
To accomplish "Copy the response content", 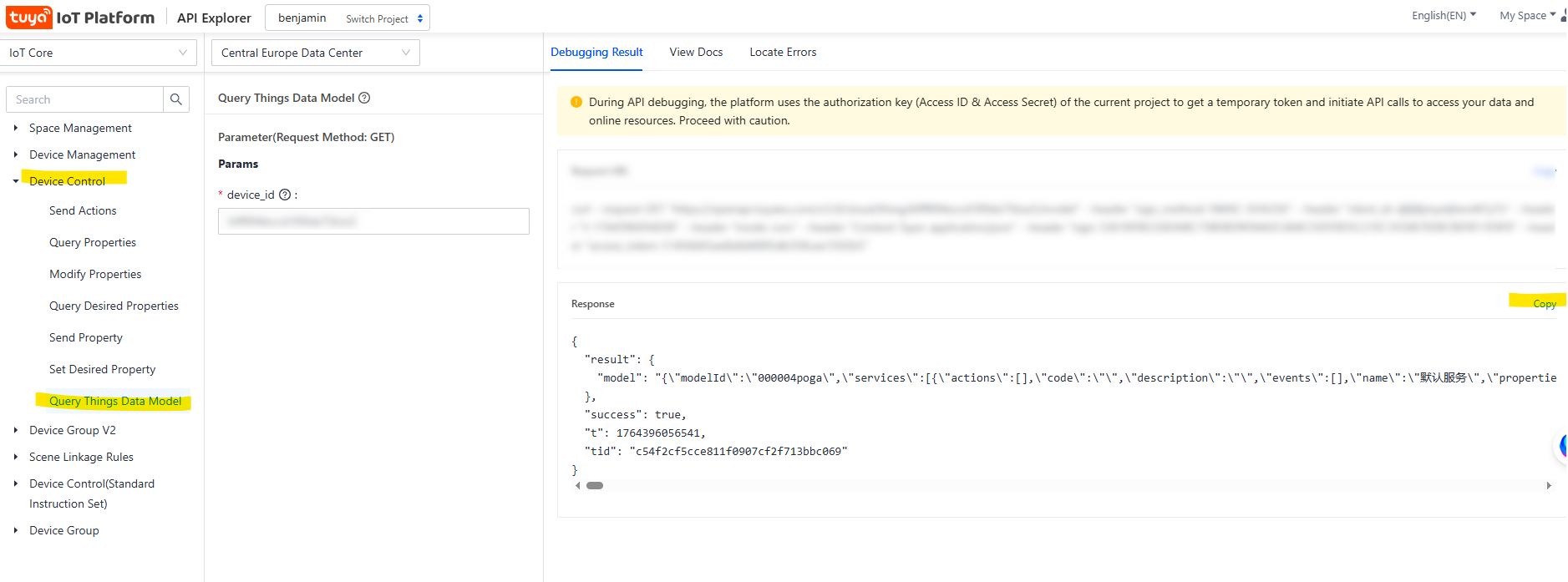I will pos(1544,304).
